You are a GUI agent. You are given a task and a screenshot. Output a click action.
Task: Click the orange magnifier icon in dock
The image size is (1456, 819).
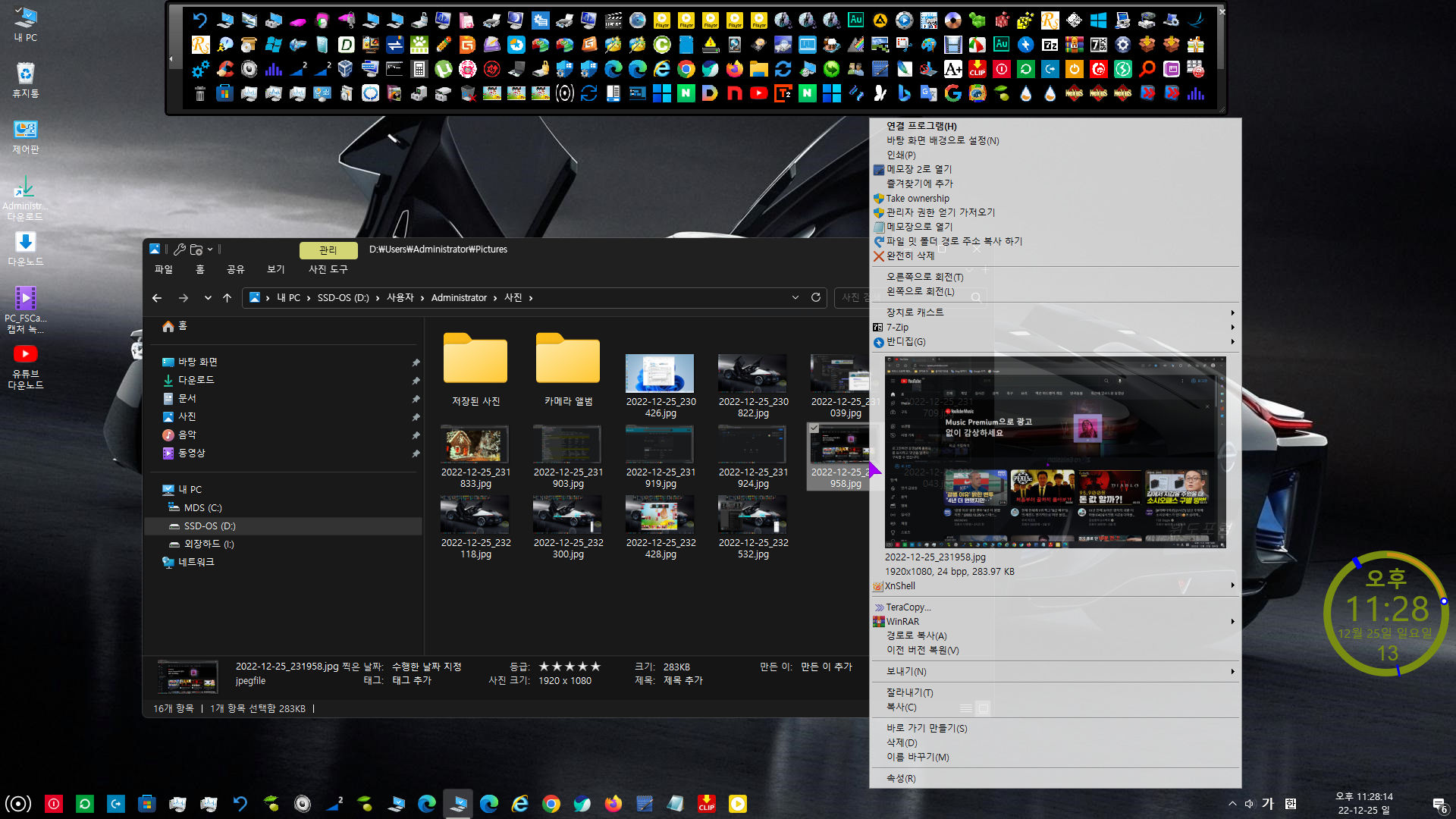point(1147,69)
